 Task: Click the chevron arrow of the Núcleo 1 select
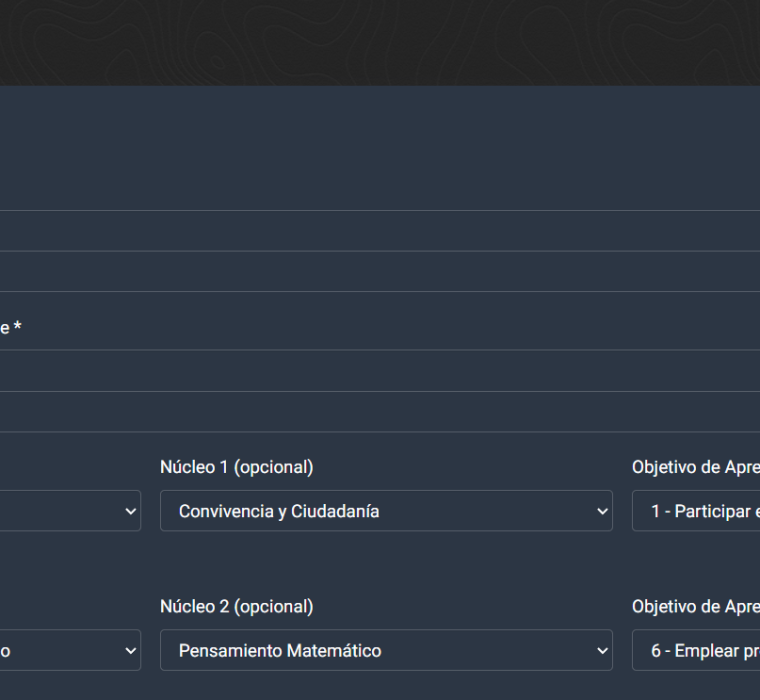[x=601, y=511]
